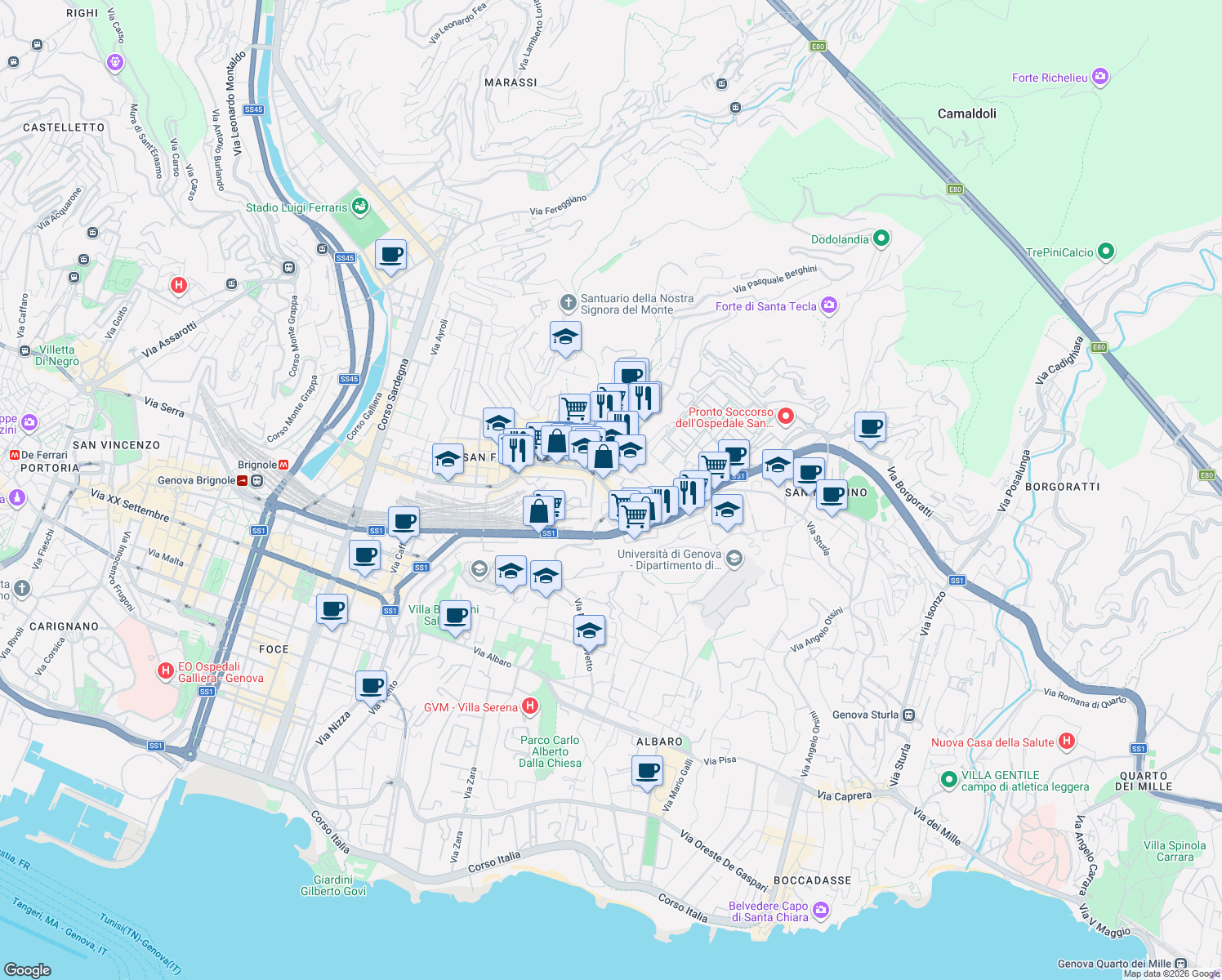Viewport: 1222px width, 980px height.
Task: Open Forte di Santa Tecla camera pin
Action: coord(829,305)
